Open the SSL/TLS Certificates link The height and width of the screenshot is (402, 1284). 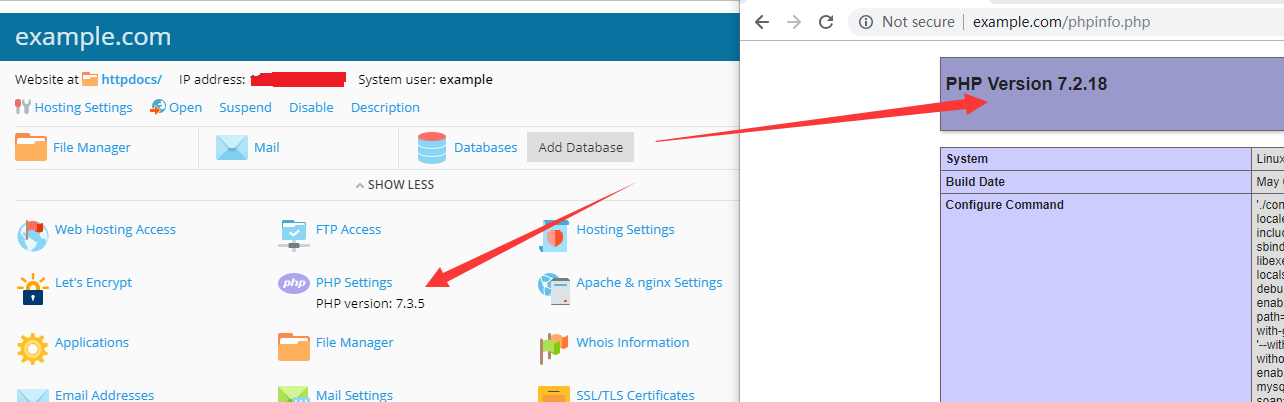635,395
